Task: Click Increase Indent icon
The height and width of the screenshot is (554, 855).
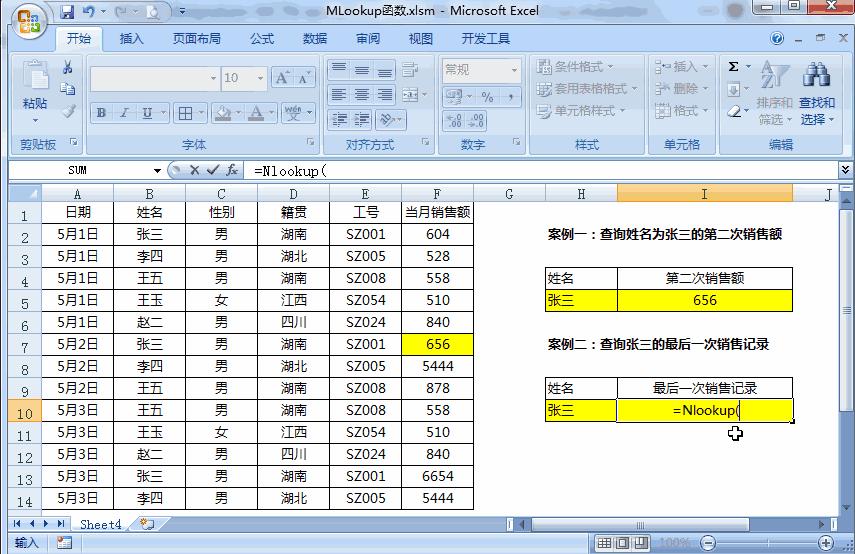Action: 362,119
